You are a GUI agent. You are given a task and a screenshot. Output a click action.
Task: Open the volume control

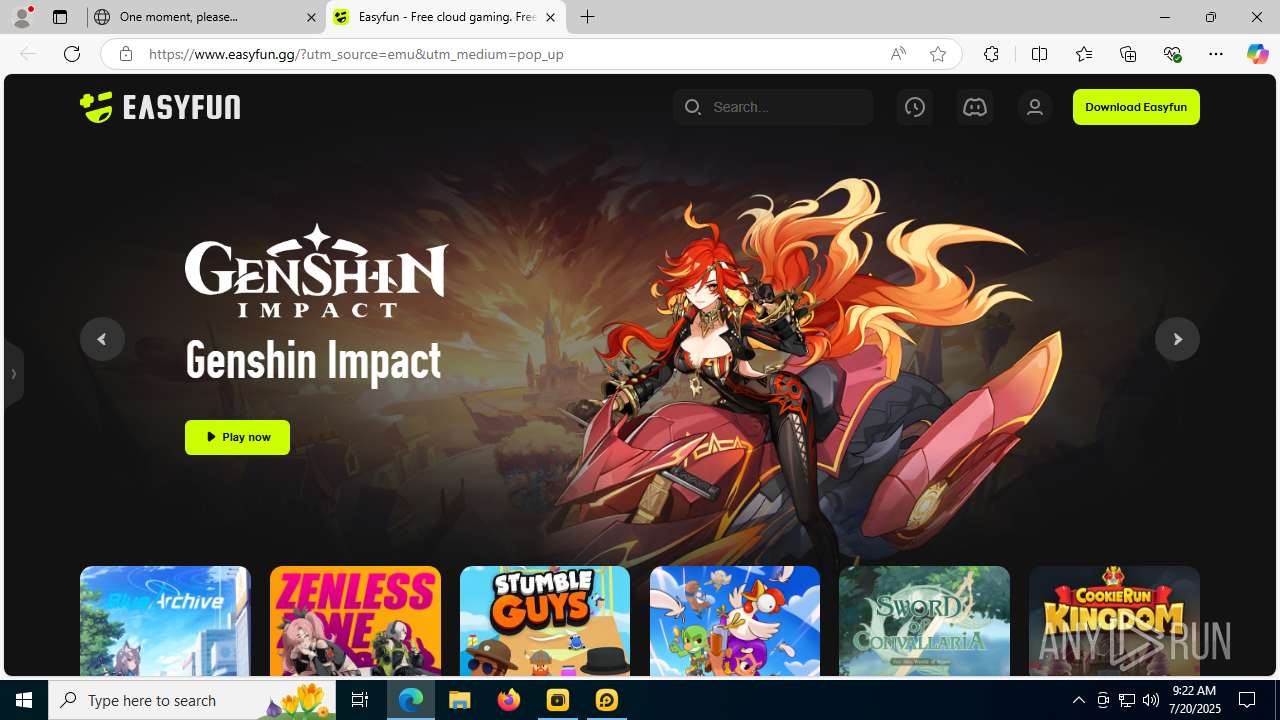pos(1151,700)
